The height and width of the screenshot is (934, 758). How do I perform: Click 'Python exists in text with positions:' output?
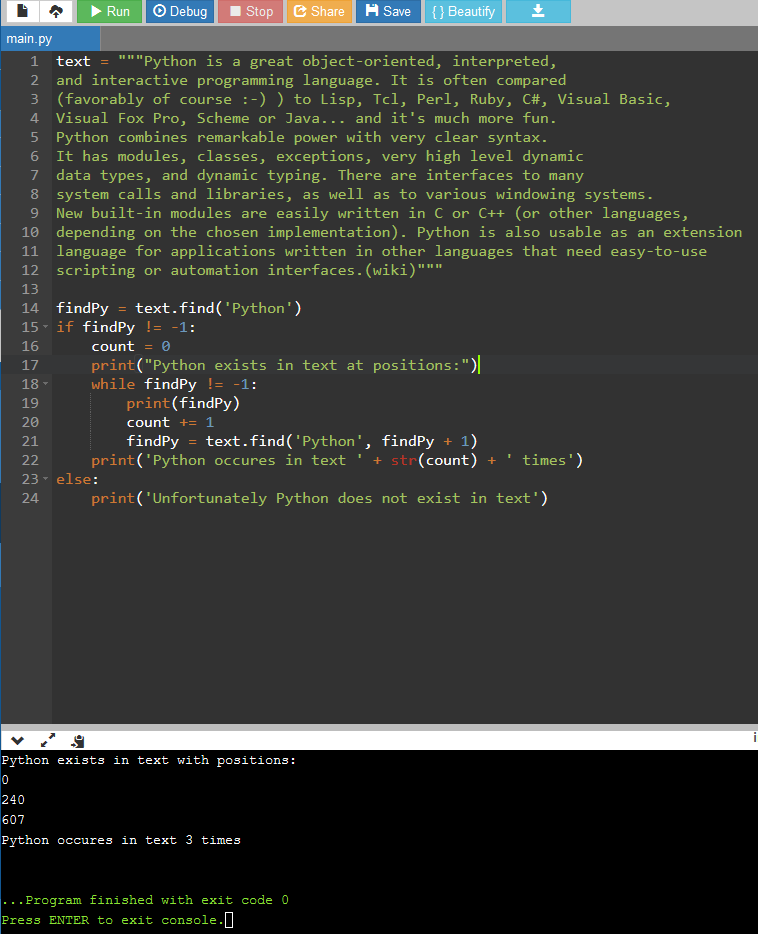[x=148, y=760]
